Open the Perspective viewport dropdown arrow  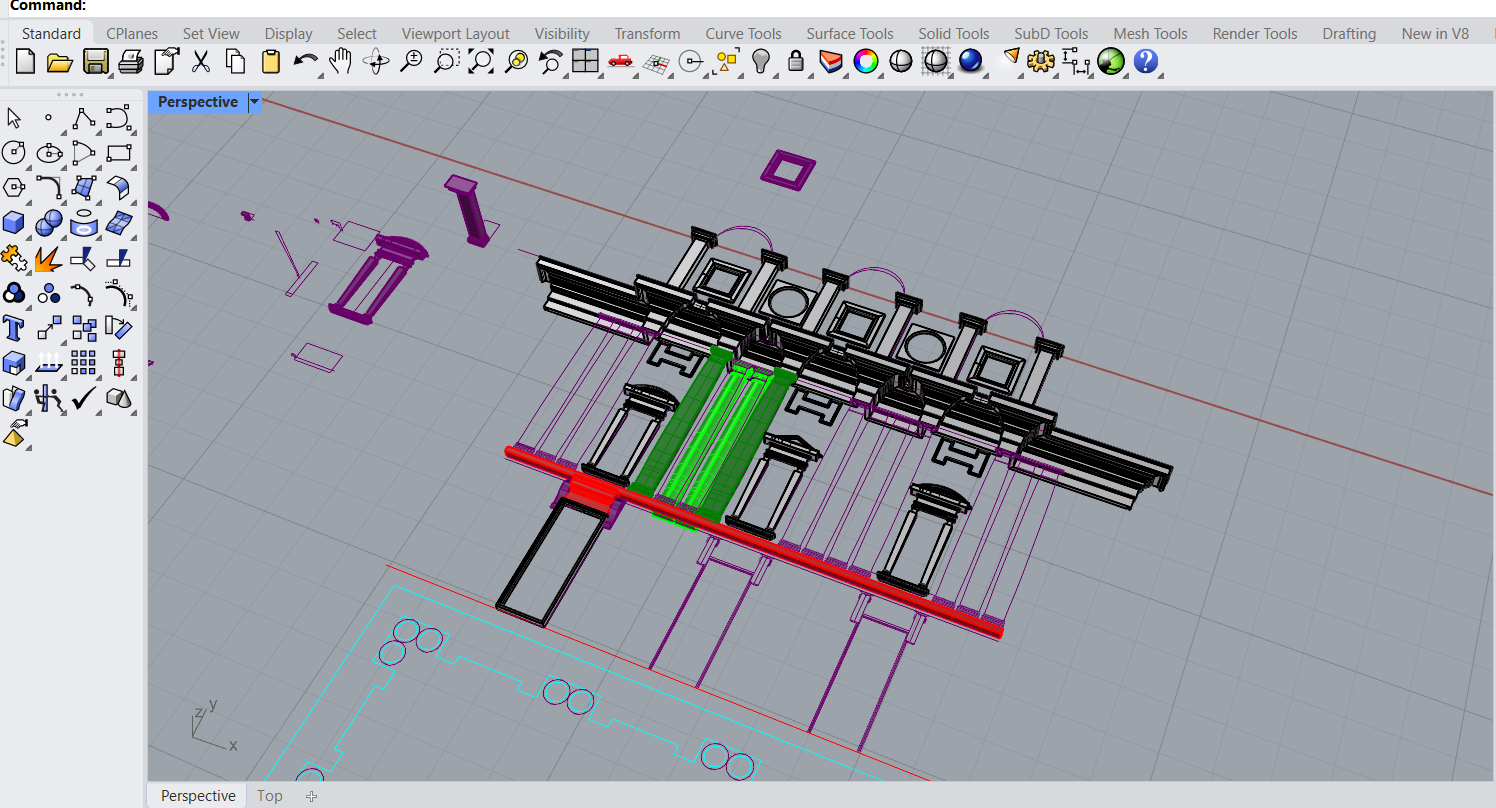pos(254,102)
